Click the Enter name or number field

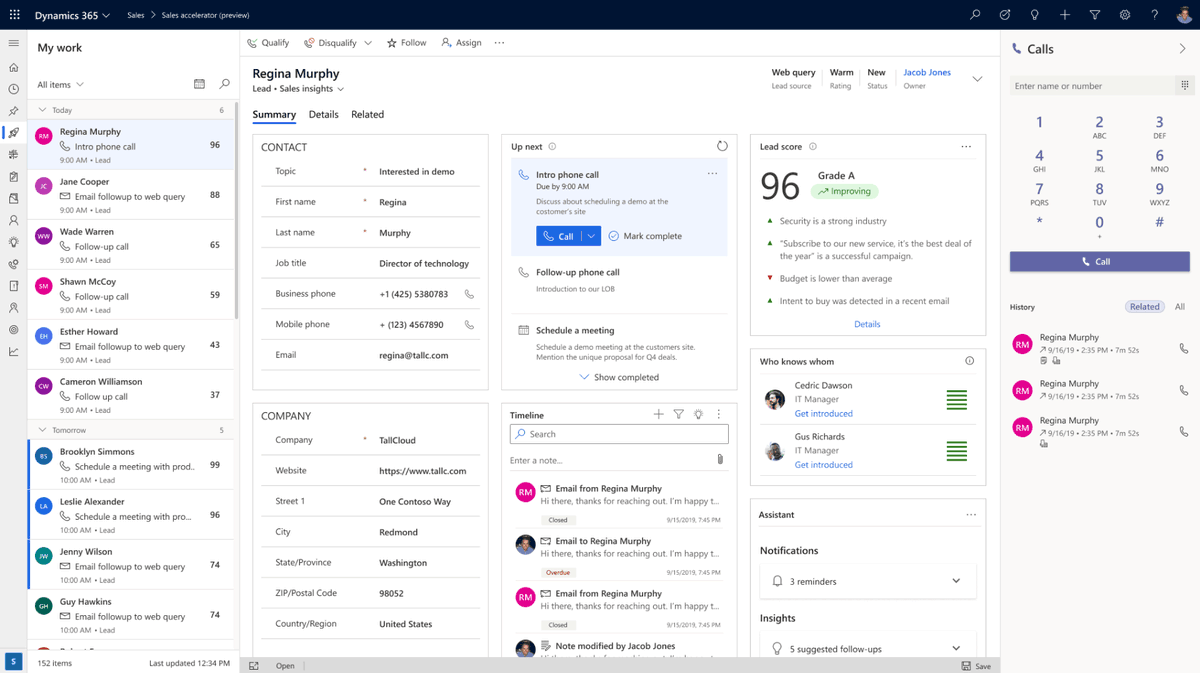point(1091,86)
